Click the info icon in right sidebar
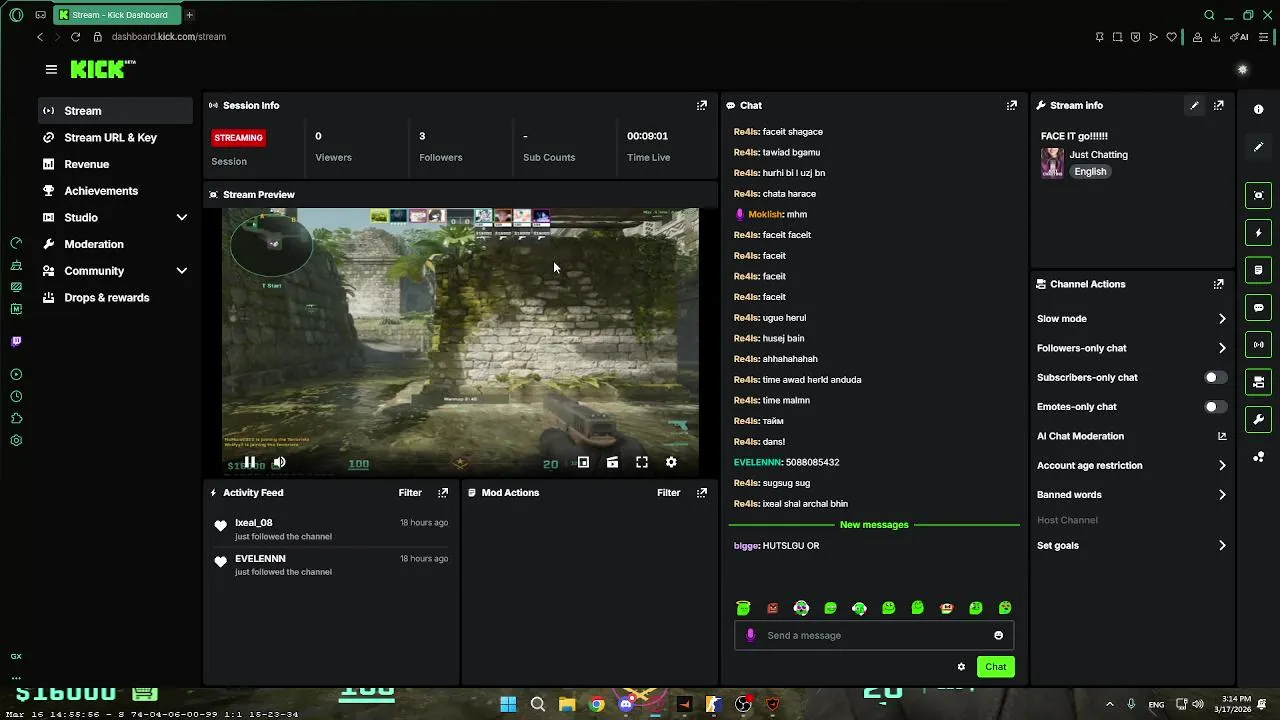1280x720 pixels. coord(1258,109)
